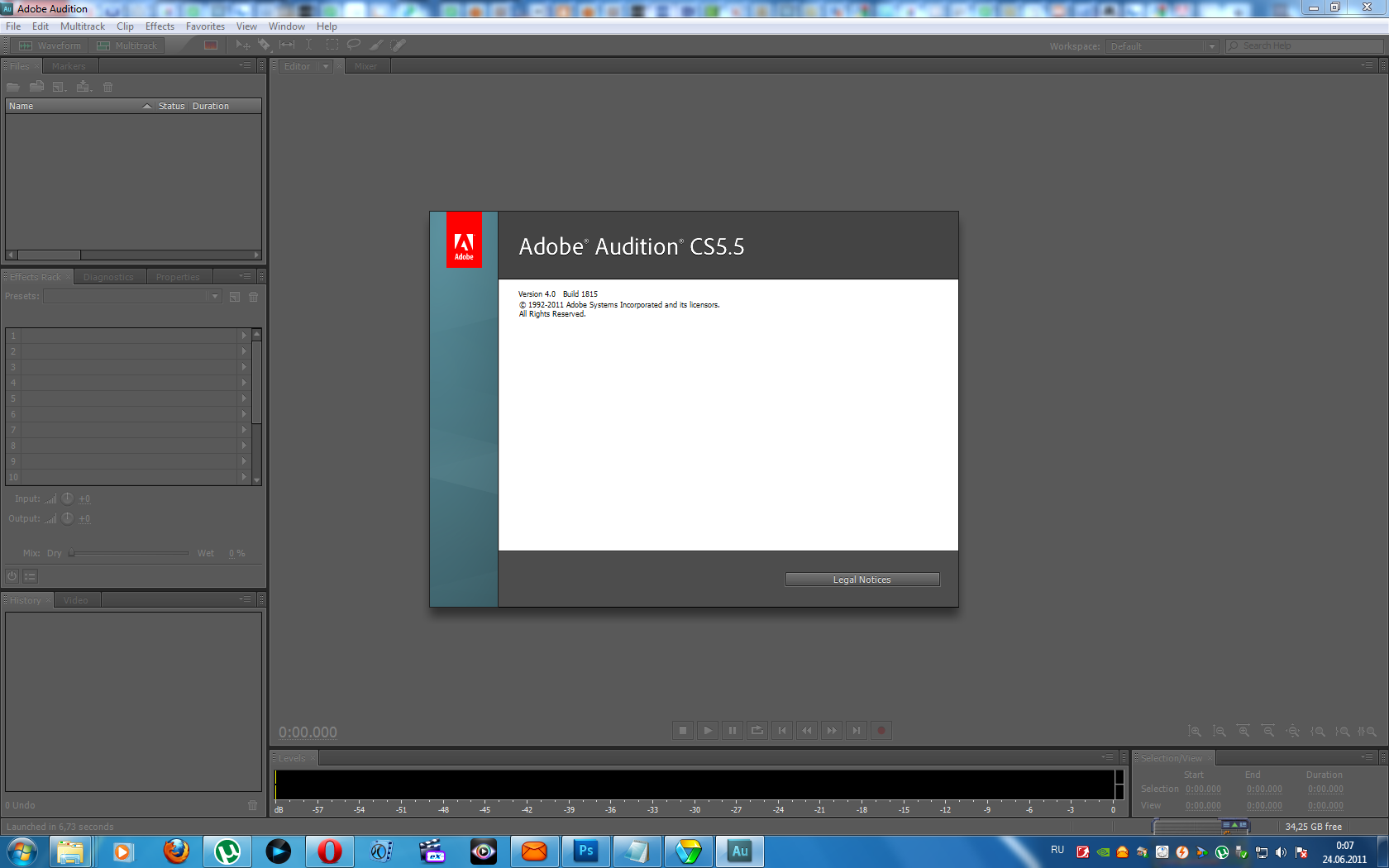The image size is (1389, 868).
Task: Click the Zoom Out Amplitude icon
Action: pos(1220,732)
